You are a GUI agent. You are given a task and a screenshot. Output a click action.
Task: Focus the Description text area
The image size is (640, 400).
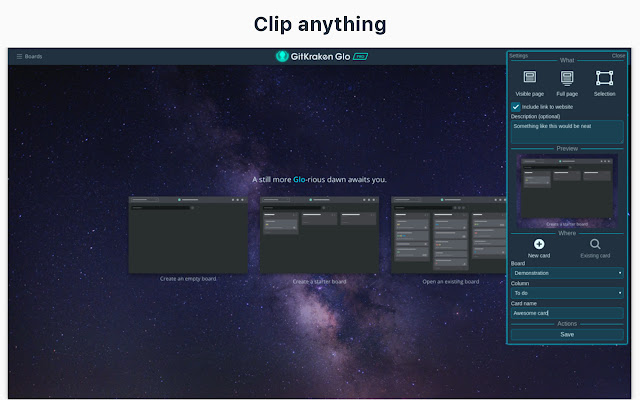[x=567, y=131]
